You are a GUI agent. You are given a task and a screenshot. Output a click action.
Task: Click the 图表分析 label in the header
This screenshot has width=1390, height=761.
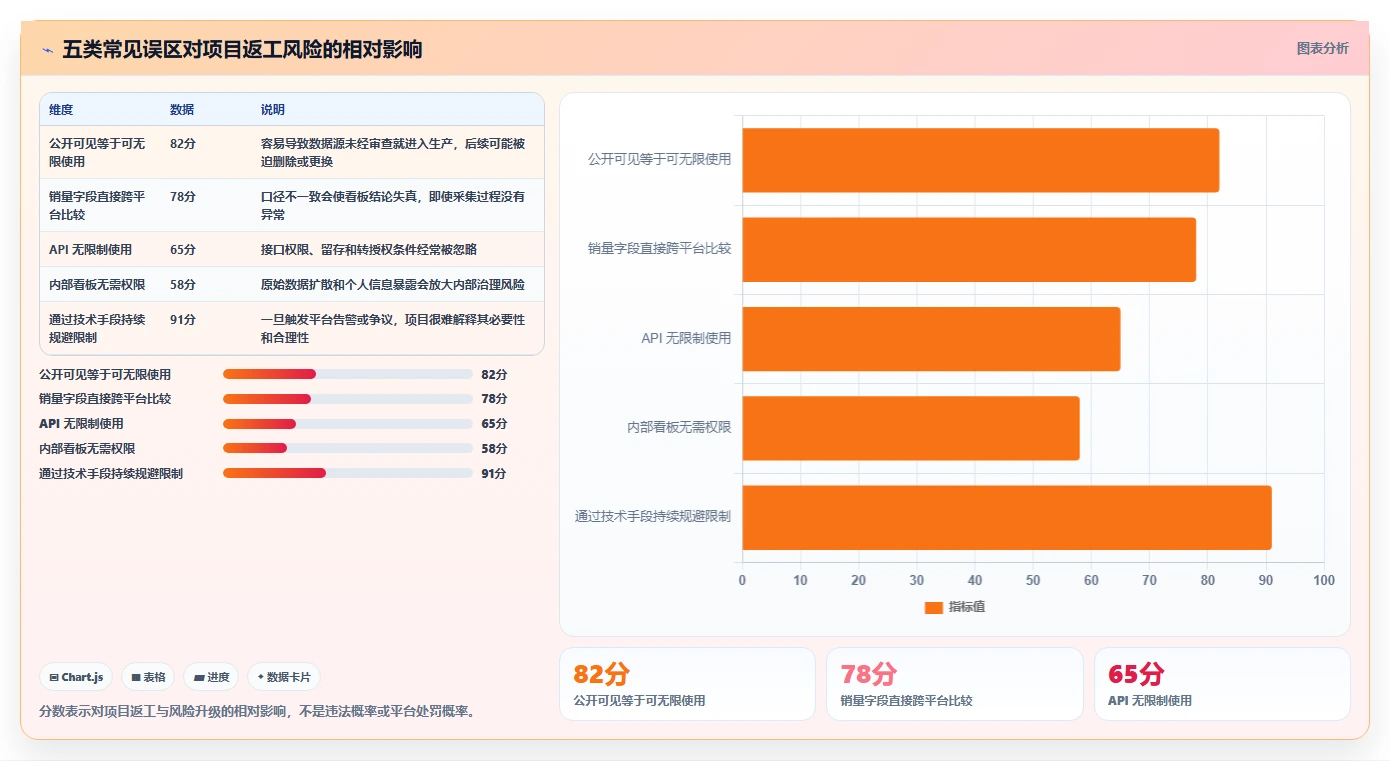[x=1322, y=48]
